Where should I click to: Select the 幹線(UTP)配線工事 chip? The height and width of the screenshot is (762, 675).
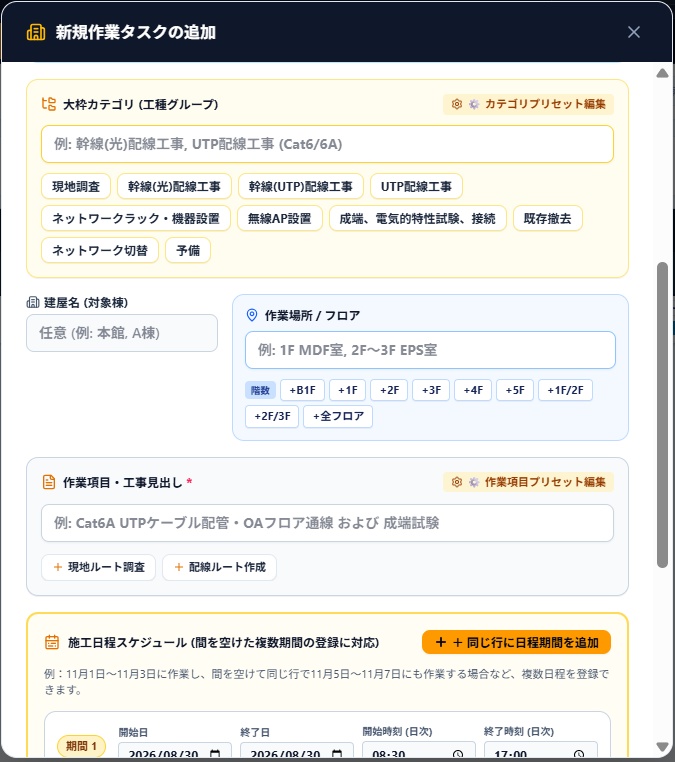pyautogui.click(x=300, y=187)
